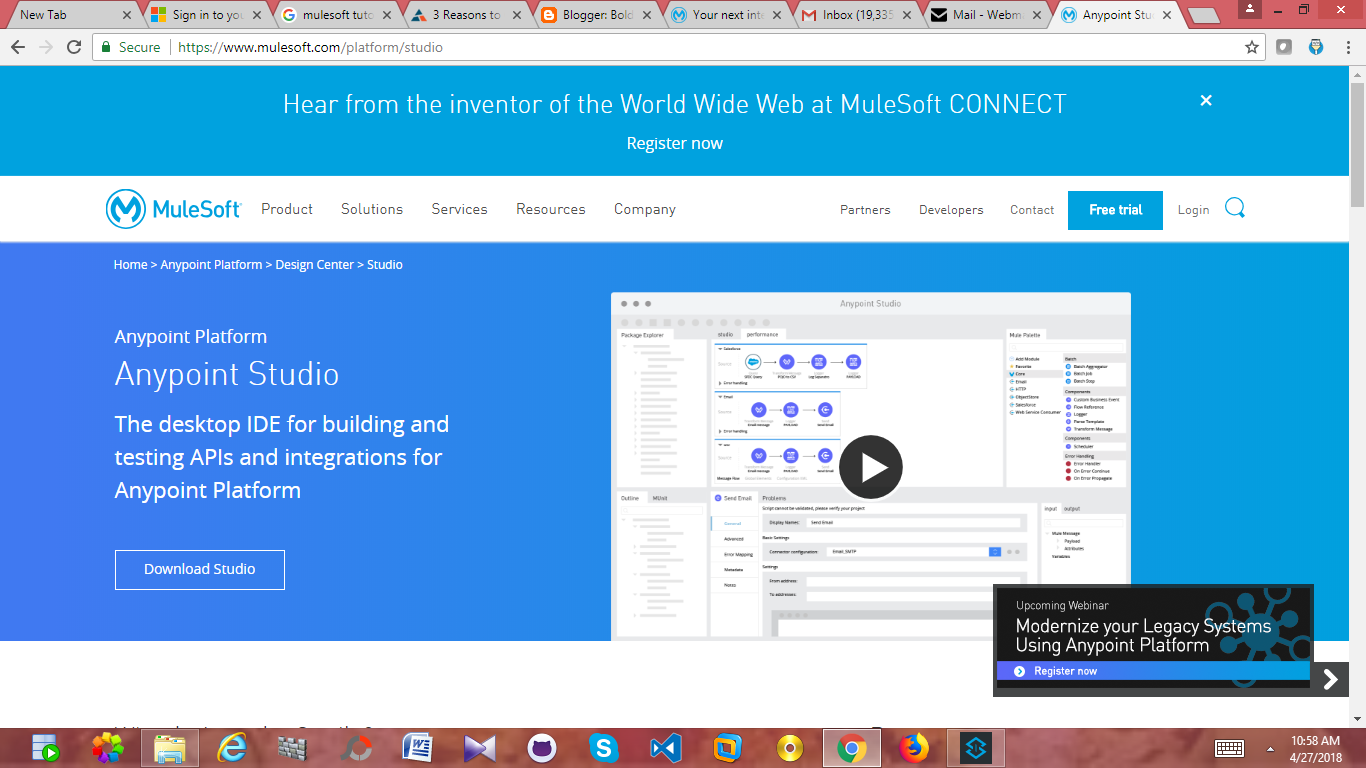
Task: Open the Contact link
Action: coord(1032,210)
